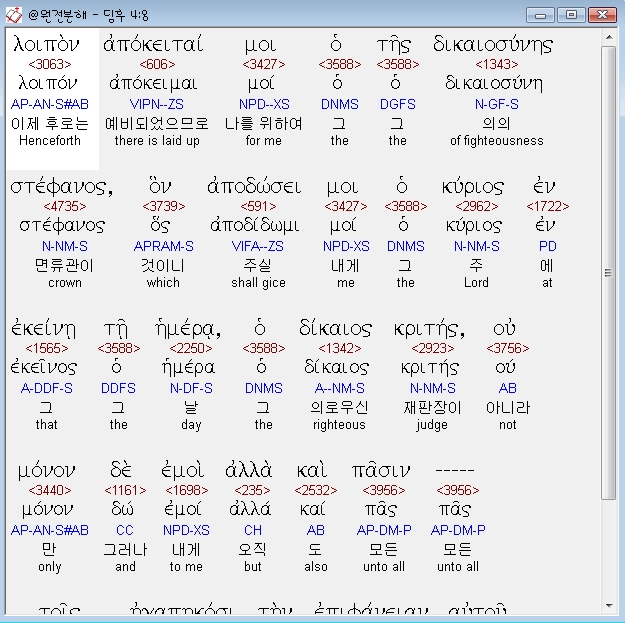Click the English gloss Henceforth

(50, 141)
